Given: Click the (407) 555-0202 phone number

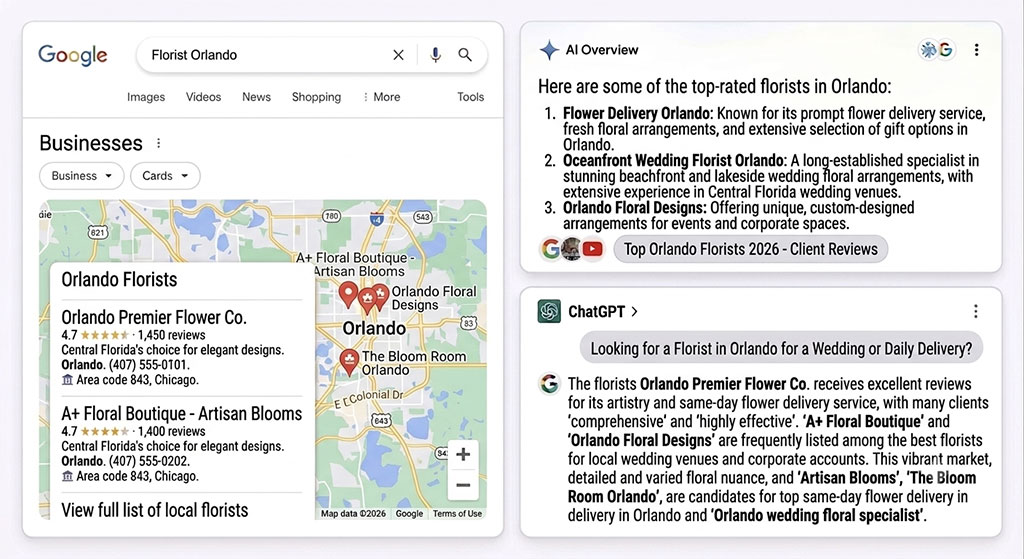Looking at the screenshot, I should pyautogui.click(x=149, y=460).
